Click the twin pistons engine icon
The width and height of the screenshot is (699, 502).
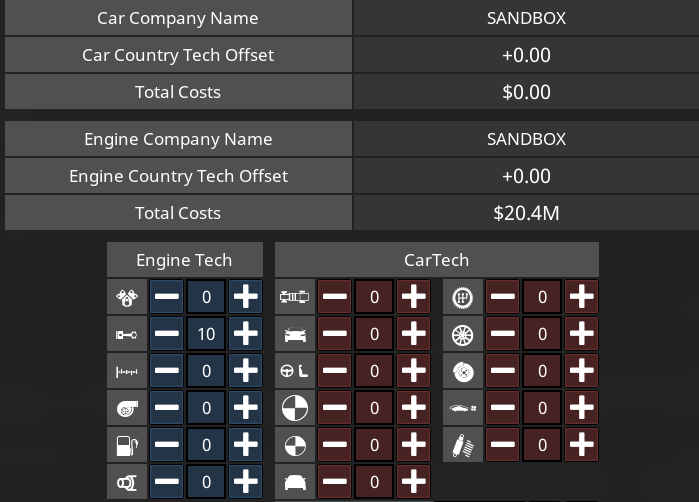click(126, 297)
